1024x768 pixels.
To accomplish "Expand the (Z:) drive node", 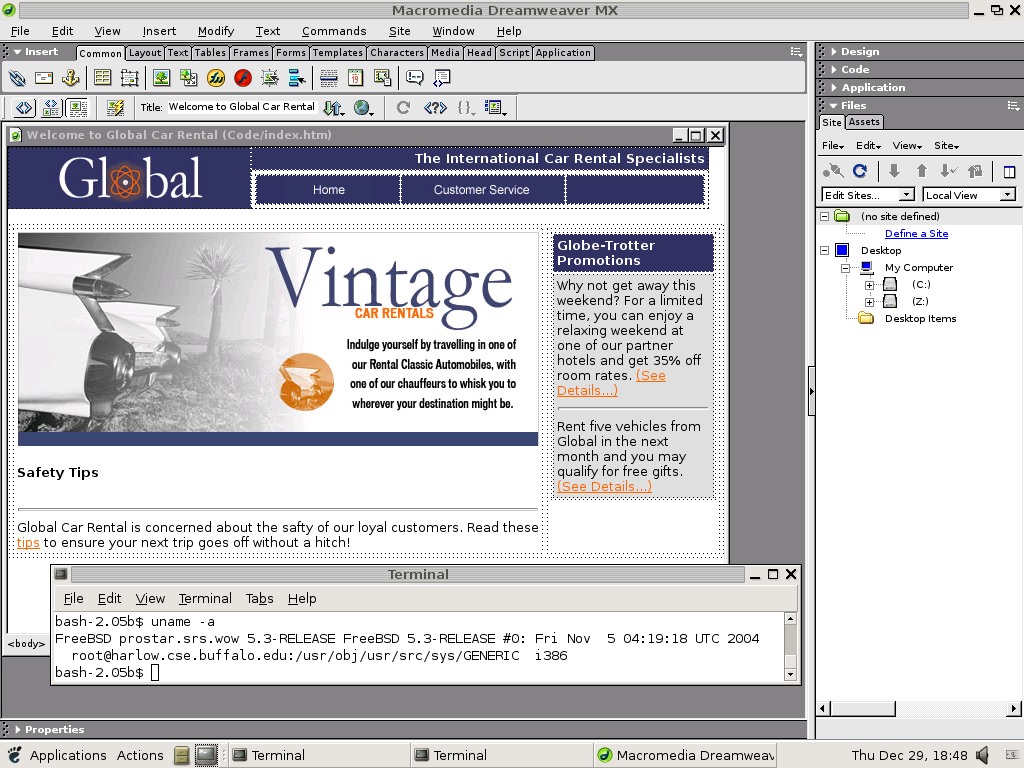I will (x=869, y=302).
